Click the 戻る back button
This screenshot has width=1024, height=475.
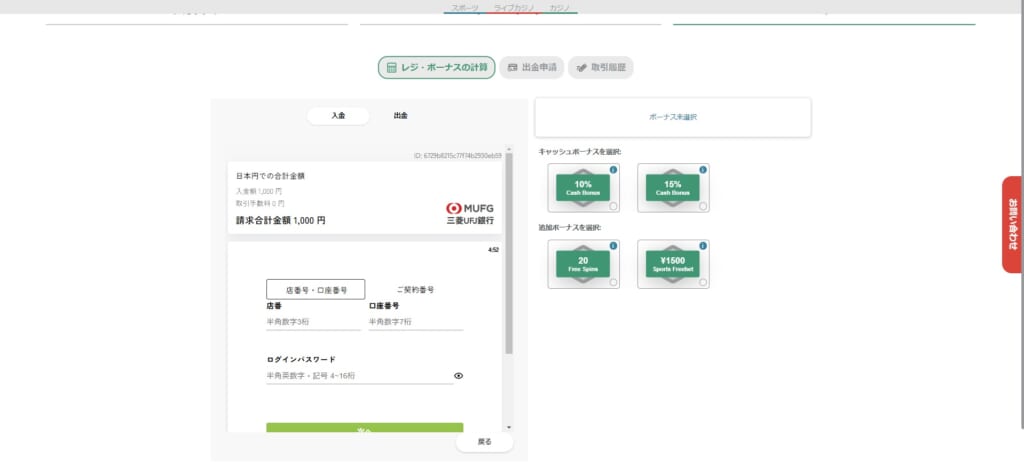coord(485,441)
